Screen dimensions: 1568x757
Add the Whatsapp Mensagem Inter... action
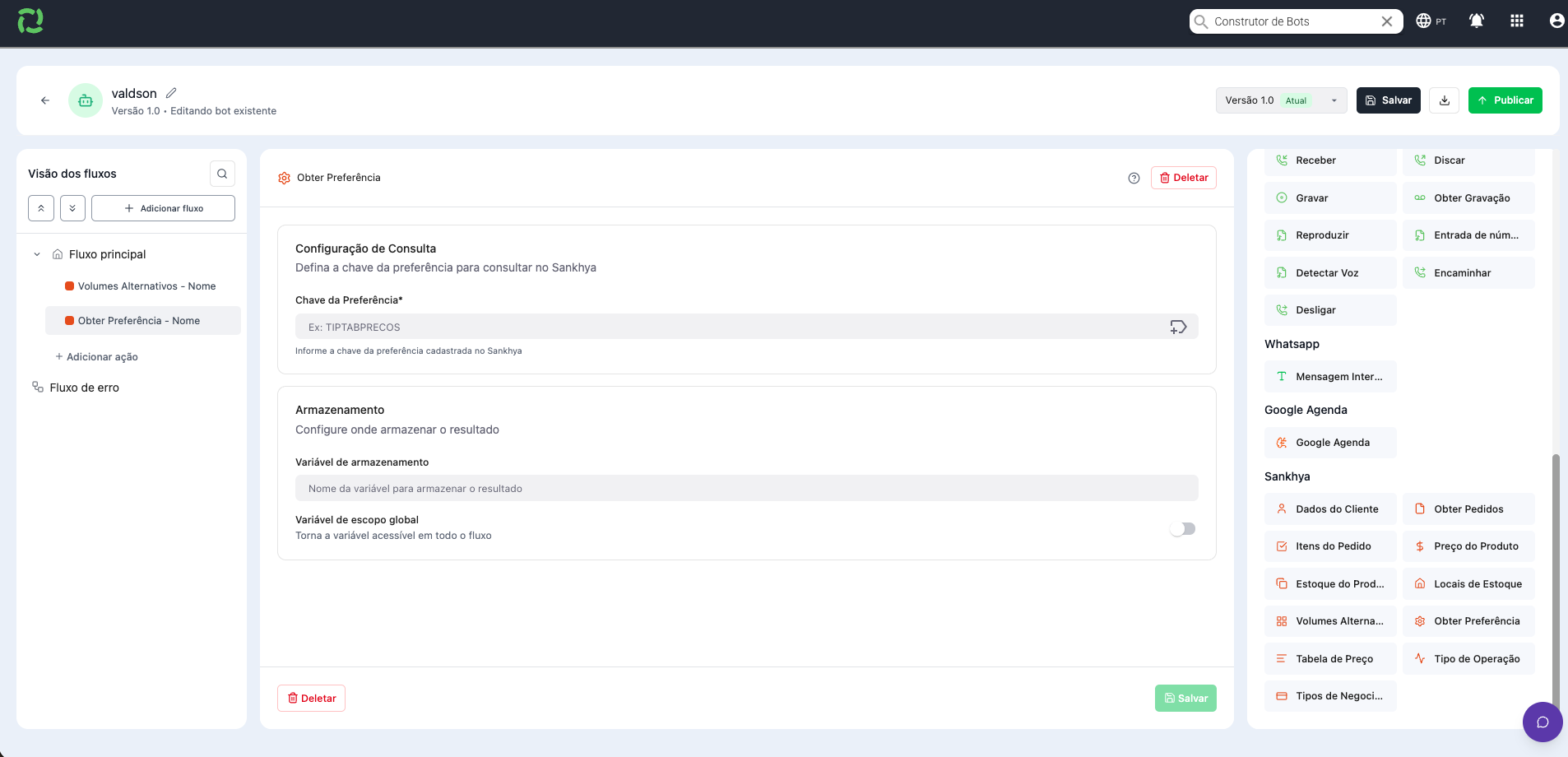1330,377
